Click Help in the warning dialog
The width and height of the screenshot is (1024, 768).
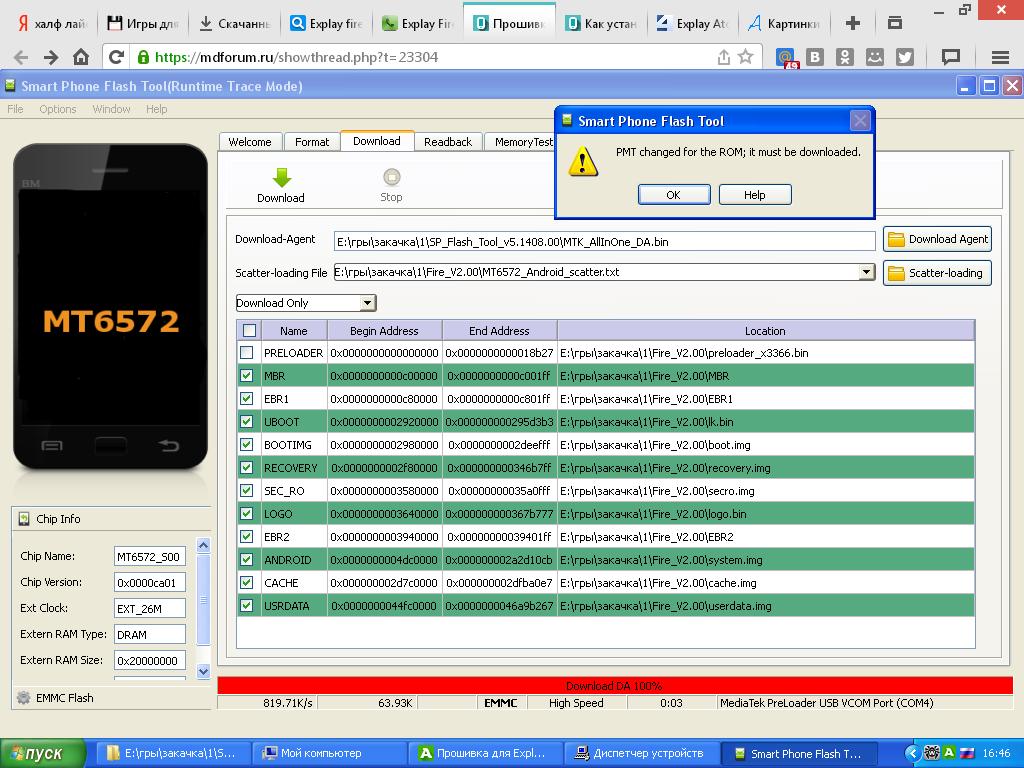[x=755, y=195]
